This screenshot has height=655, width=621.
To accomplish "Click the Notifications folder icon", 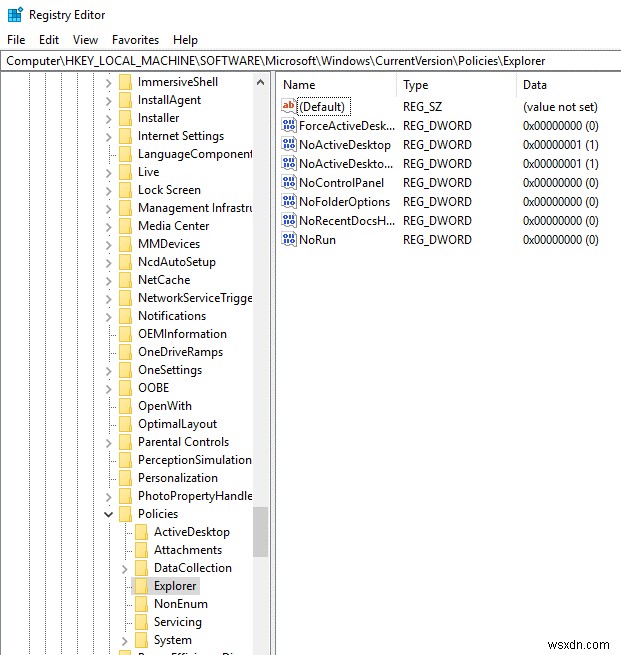I will pos(126,316).
